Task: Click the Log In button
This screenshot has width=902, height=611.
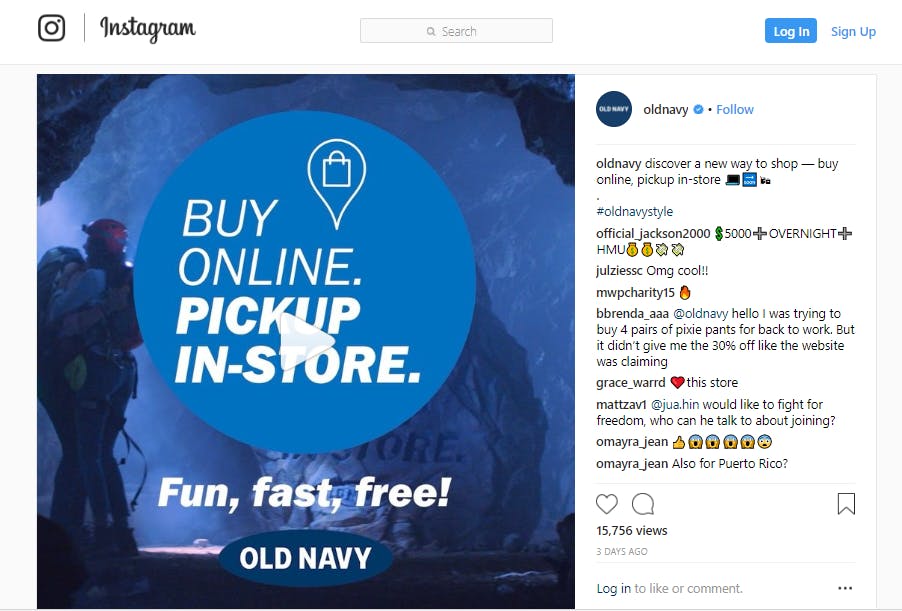Action: coord(790,30)
